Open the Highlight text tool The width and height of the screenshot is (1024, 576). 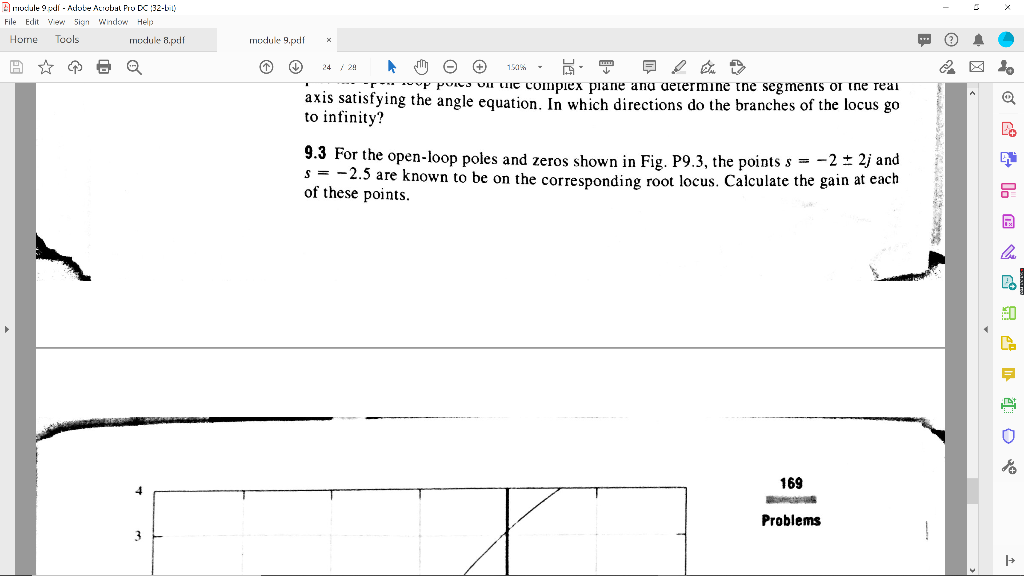coord(677,67)
